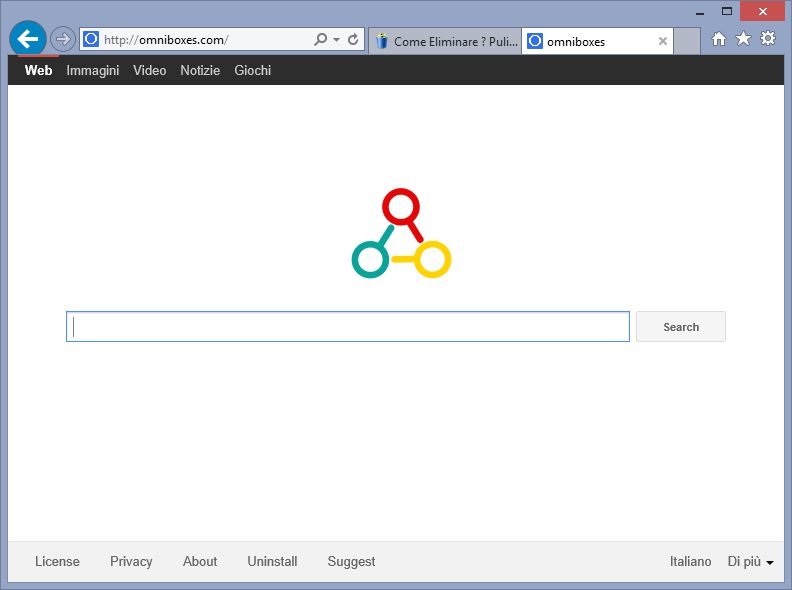The width and height of the screenshot is (792, 590).
Task: Click the omniboxes tri-color logo
Action: coord(401,233)
